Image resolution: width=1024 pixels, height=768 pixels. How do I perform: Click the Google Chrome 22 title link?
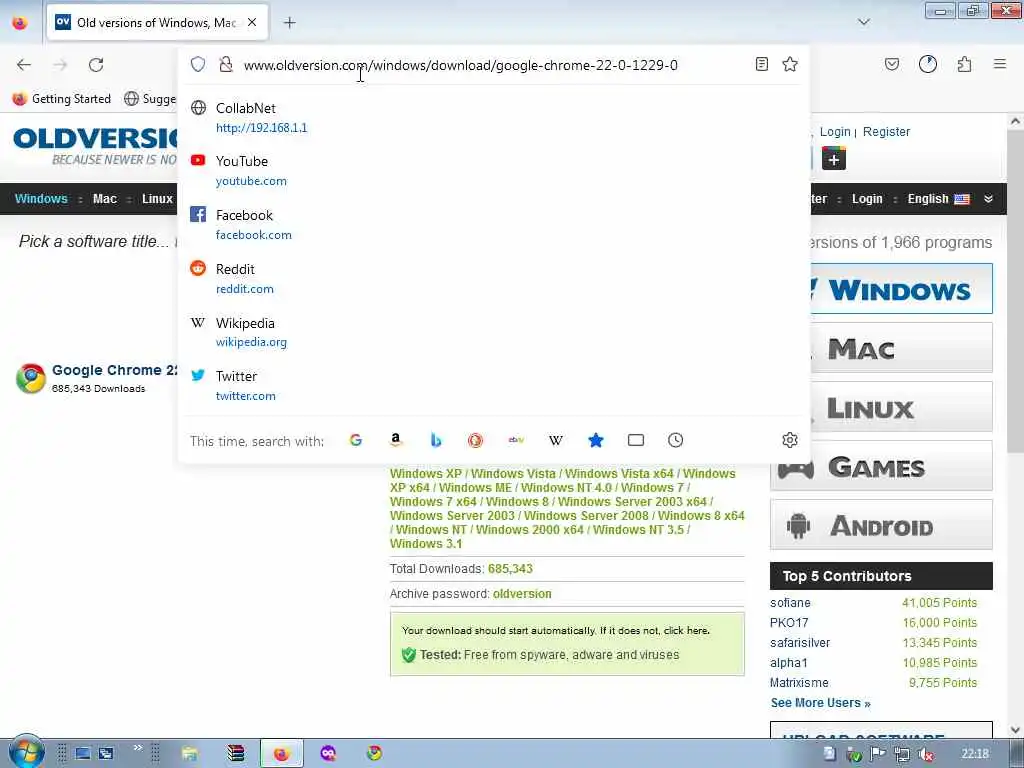(115, 370)
